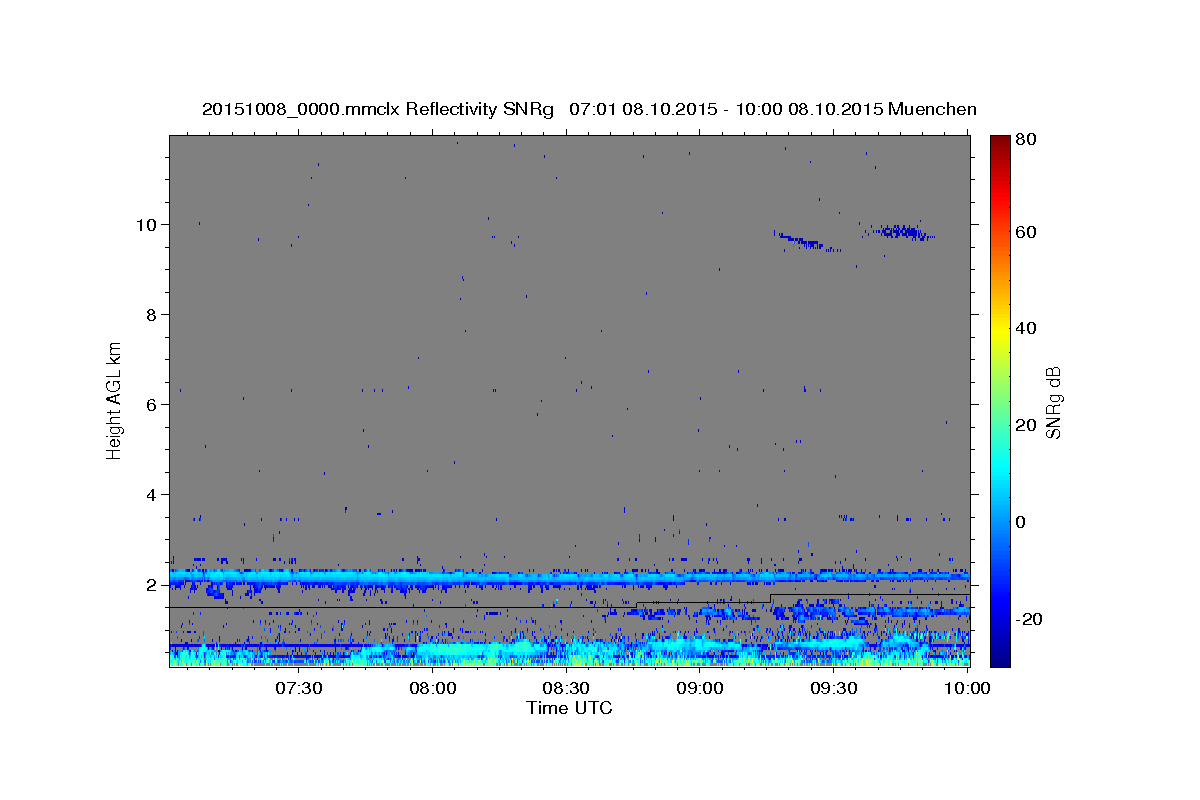1200x800 pixels.
Task: Click the 'Muenchen' location text in title
Action: coord(930,109)
